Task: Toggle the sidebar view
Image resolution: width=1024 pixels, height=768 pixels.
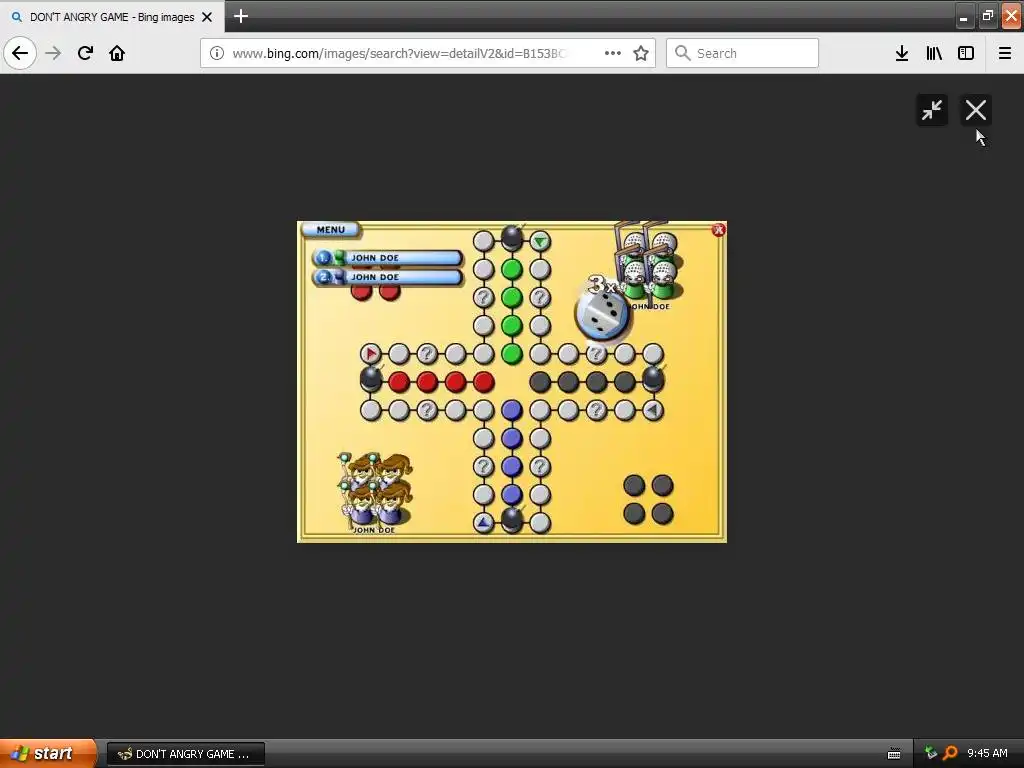Action: (x=966, y=53)
